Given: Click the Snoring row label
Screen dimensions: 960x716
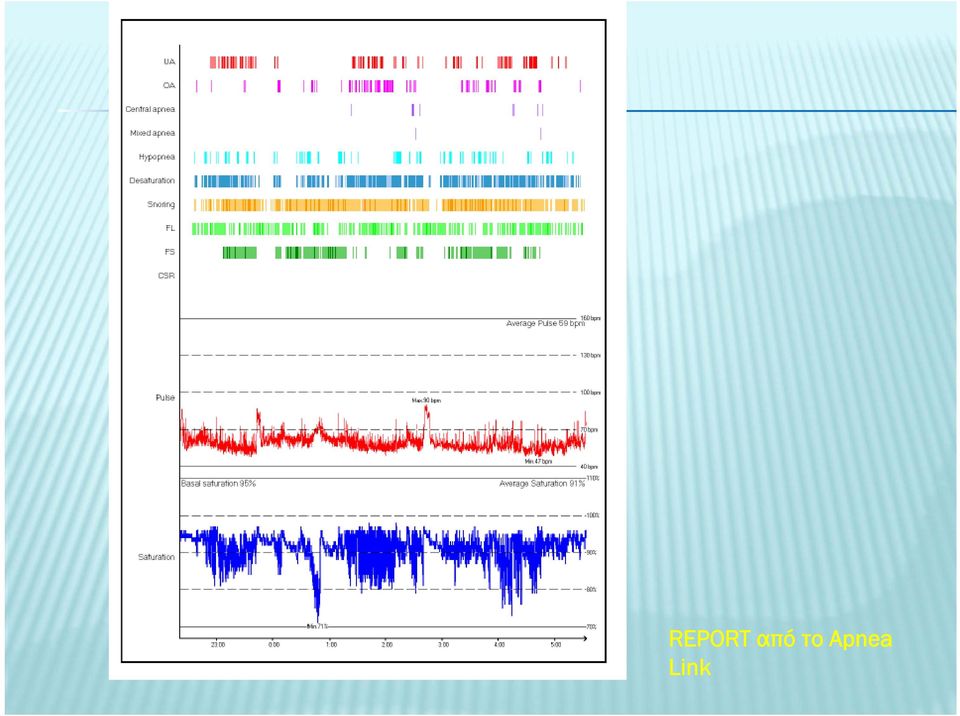Looking at the screenshot, I should point(161,205).
